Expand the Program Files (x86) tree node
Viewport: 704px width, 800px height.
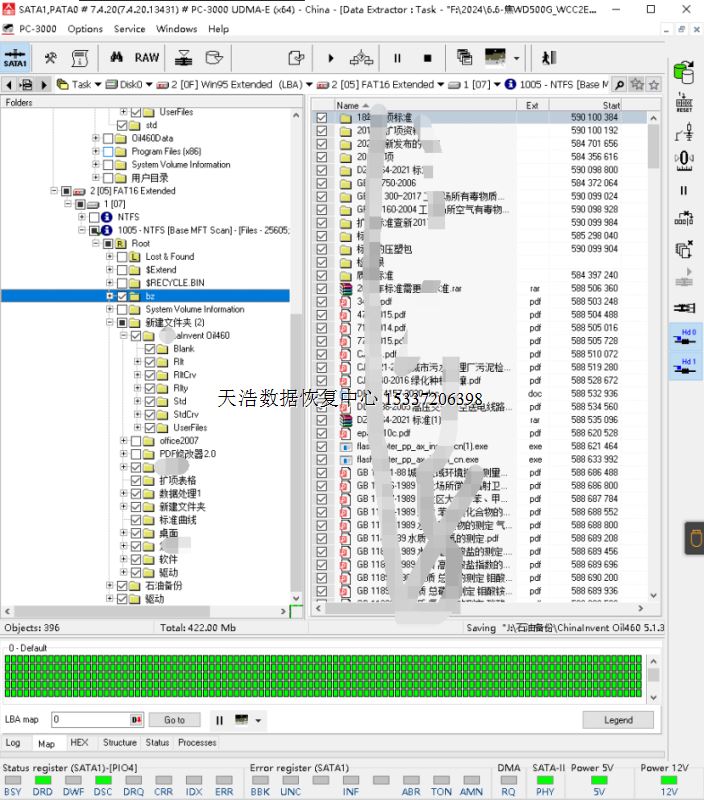point(96,151)
